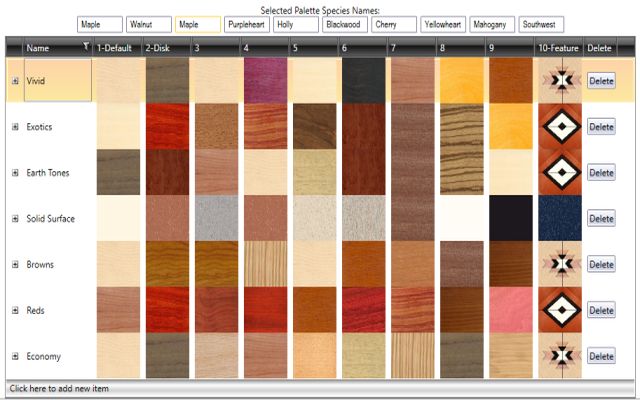Select the Browns row's Southwest feature pattern

pos(559,264)
